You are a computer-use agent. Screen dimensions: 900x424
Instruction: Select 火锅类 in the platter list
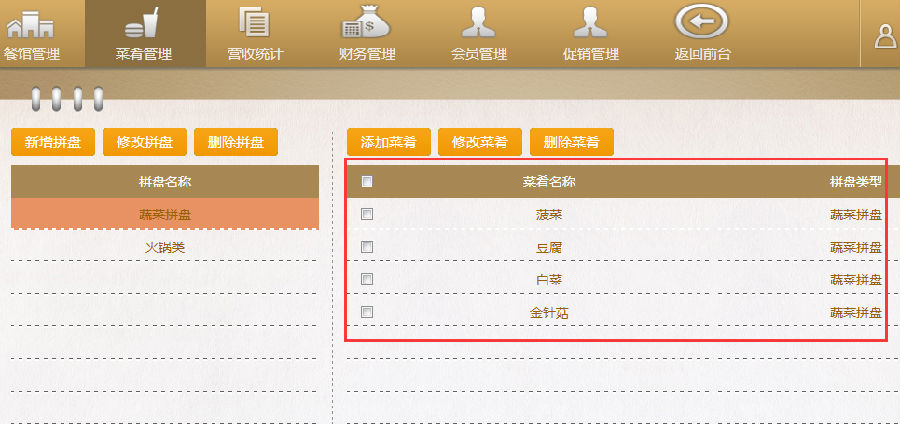(x=165, y=246)
